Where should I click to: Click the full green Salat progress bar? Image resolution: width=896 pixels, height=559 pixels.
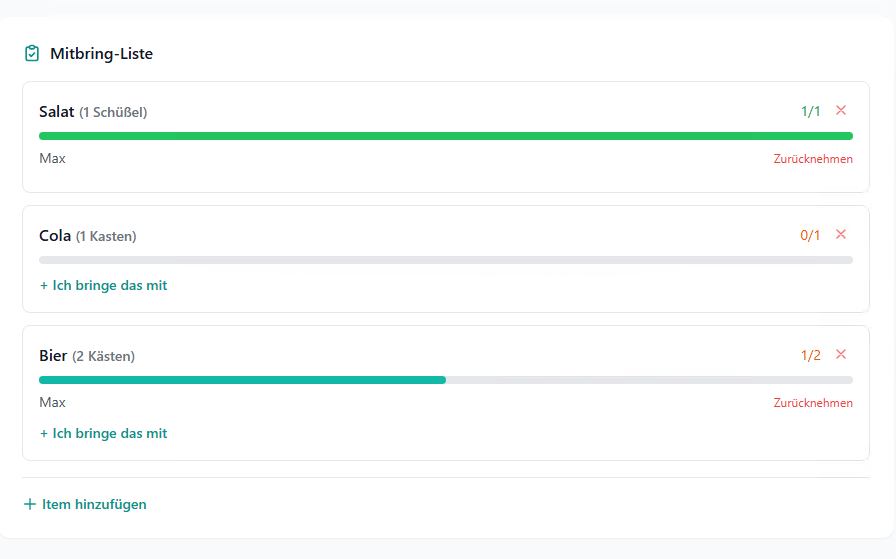446,136
